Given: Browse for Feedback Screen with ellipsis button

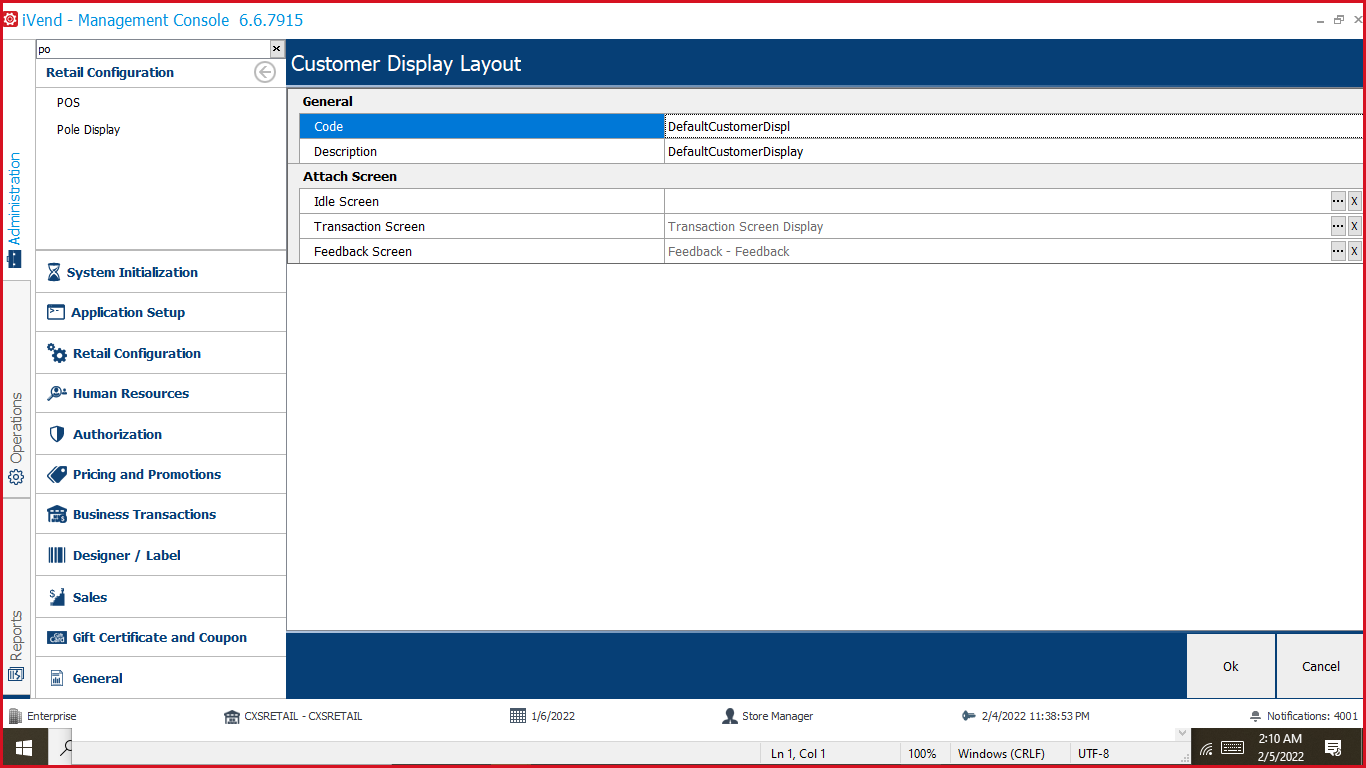Looking at the screenshot, I should click(1338, 251).
